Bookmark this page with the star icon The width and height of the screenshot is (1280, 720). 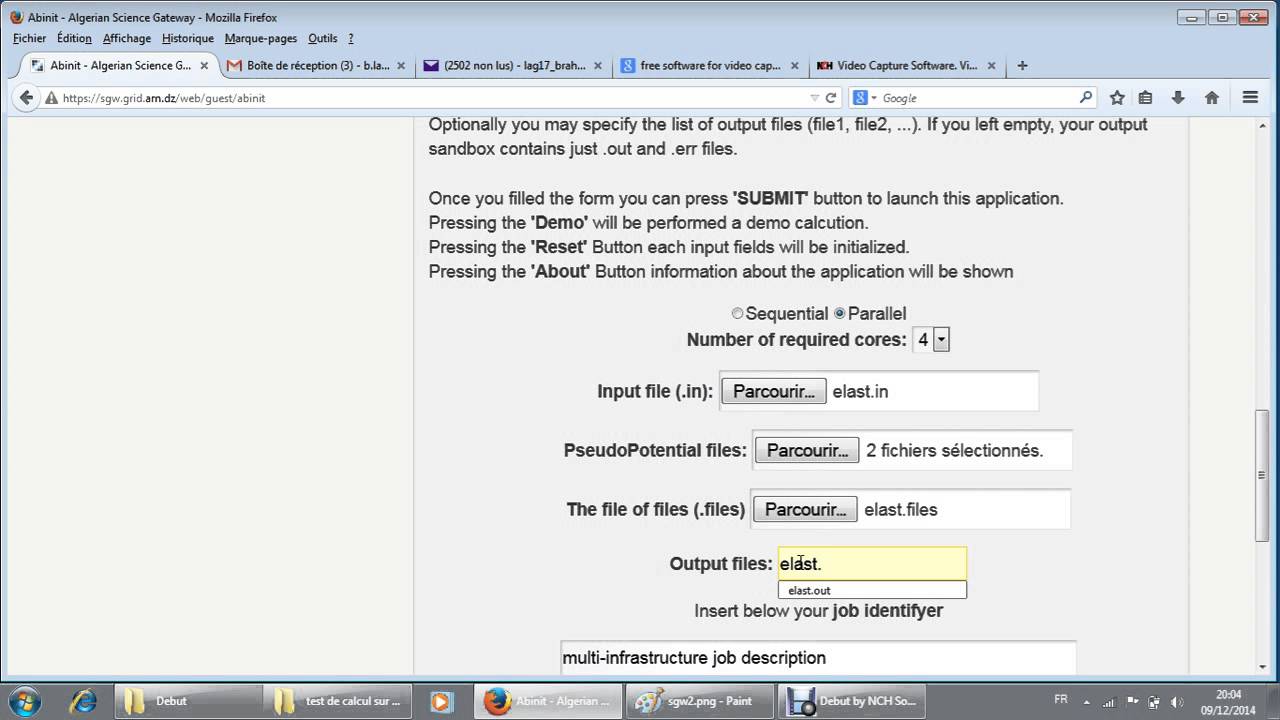1117,98
